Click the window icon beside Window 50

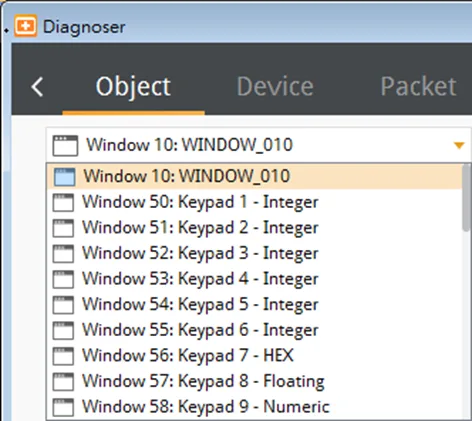click(x=63, y=203)
